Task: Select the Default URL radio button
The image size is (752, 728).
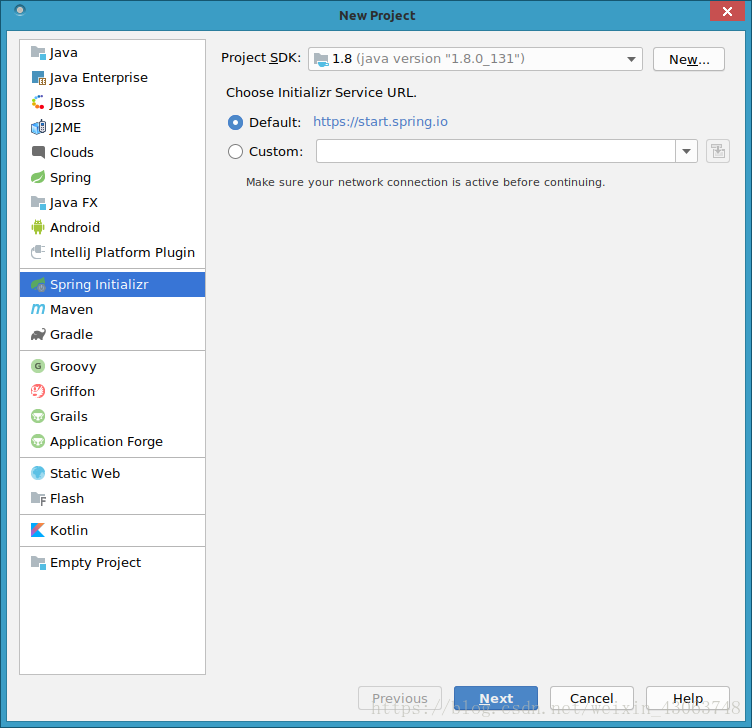Action: click(x=235, y=123)
